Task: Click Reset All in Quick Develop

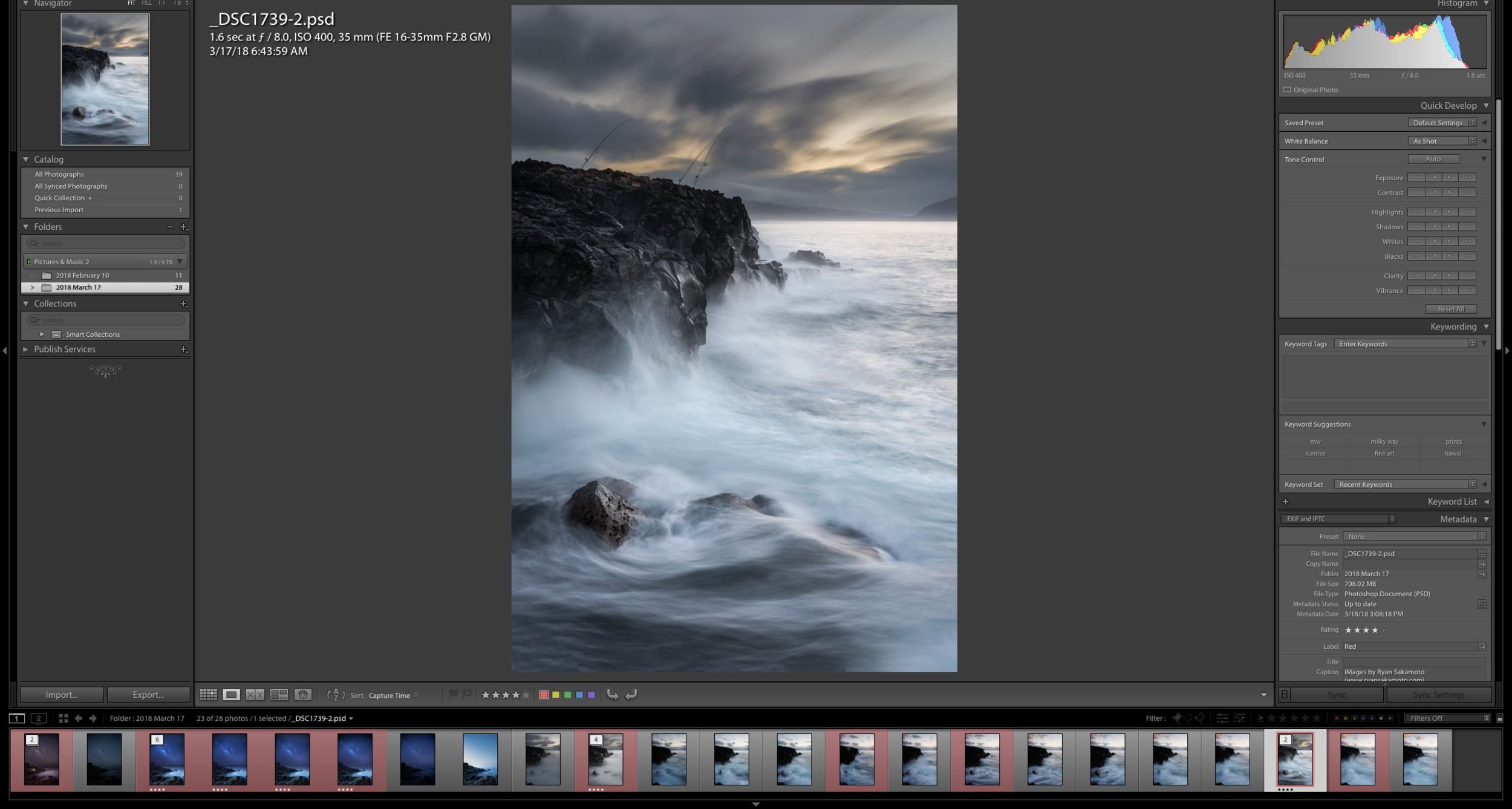Action: tap(1451, 309)
